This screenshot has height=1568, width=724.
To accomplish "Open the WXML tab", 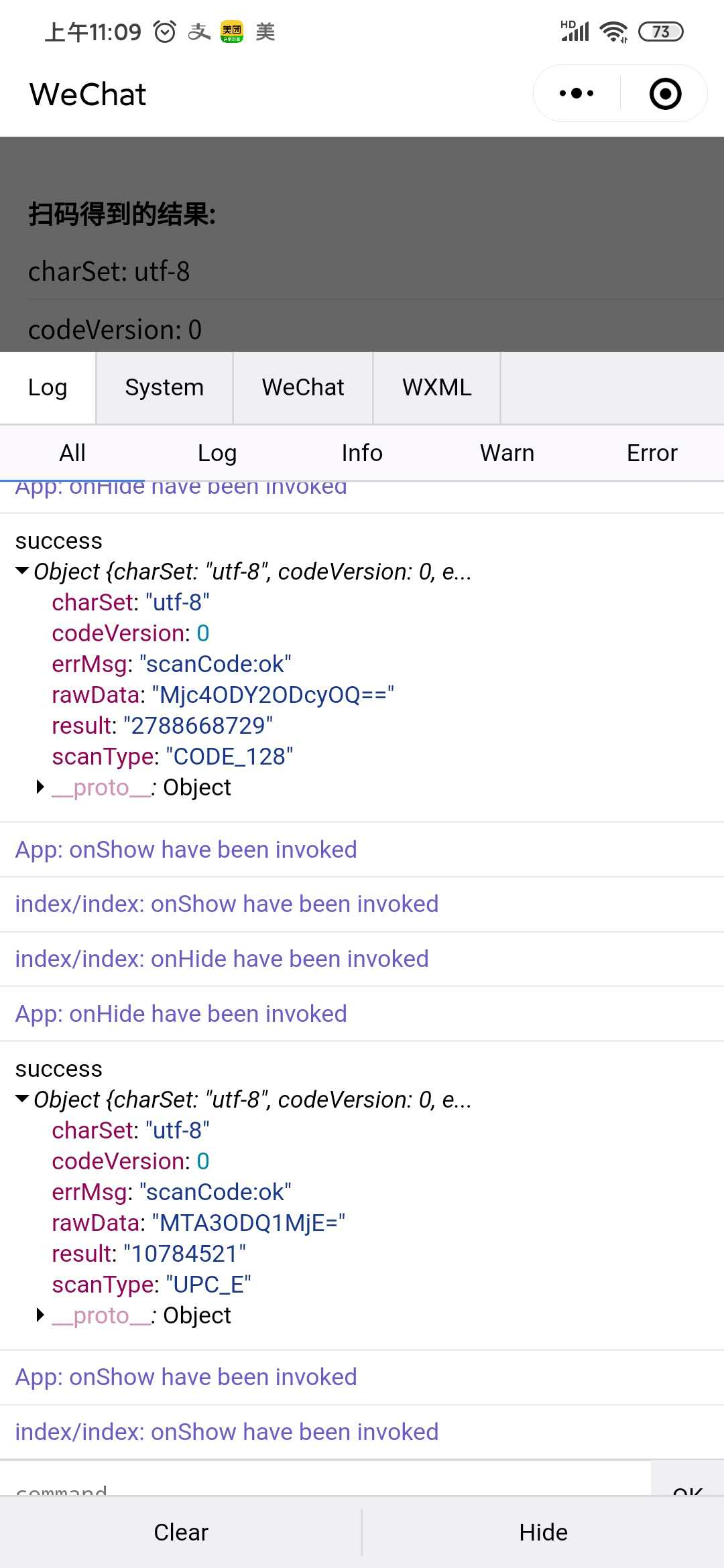I will click(x=437, y=387).
